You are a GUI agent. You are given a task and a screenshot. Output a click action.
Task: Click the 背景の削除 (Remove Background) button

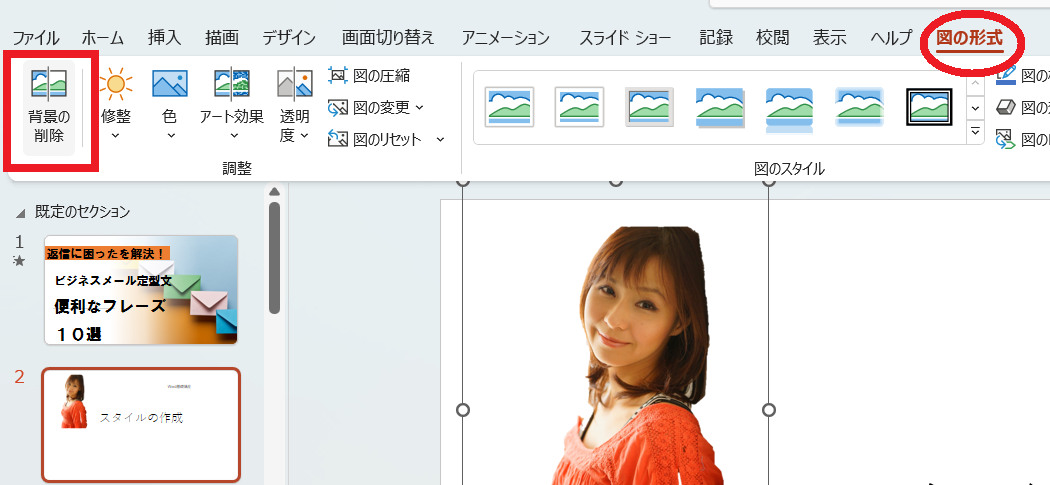pyautogui.click(x=49, y=107)
